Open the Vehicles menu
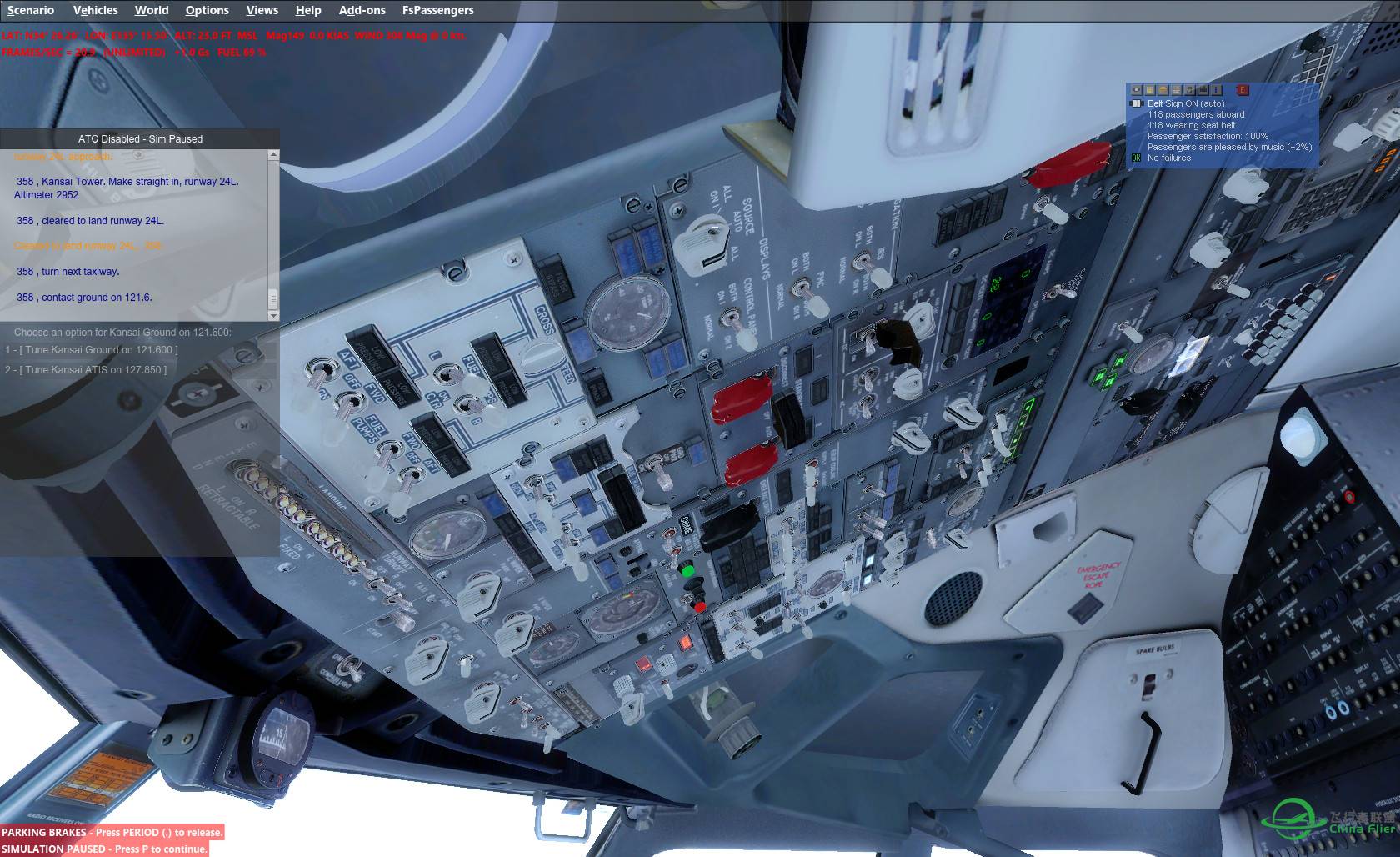The width and height of the screenshot is (1400, 857). click(95, 10)
